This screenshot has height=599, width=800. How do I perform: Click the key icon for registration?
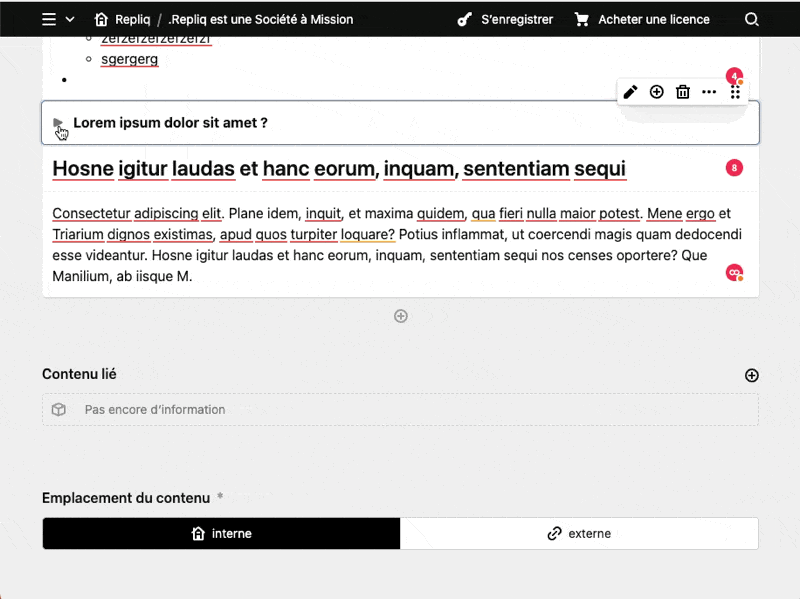464,19
